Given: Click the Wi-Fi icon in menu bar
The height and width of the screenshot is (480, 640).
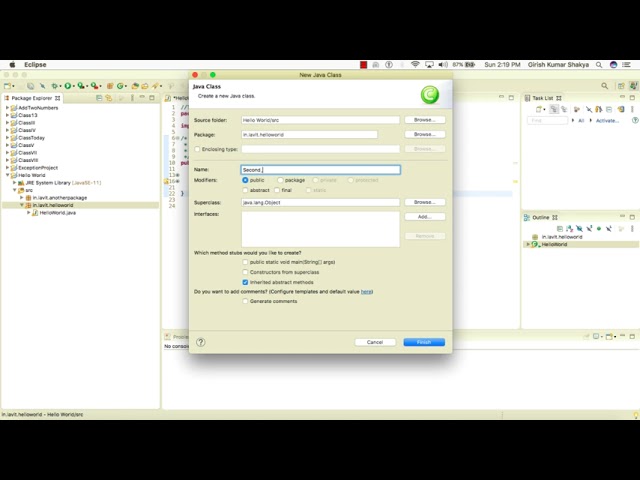Looking at the screenshot, I should tap(415, 64).
